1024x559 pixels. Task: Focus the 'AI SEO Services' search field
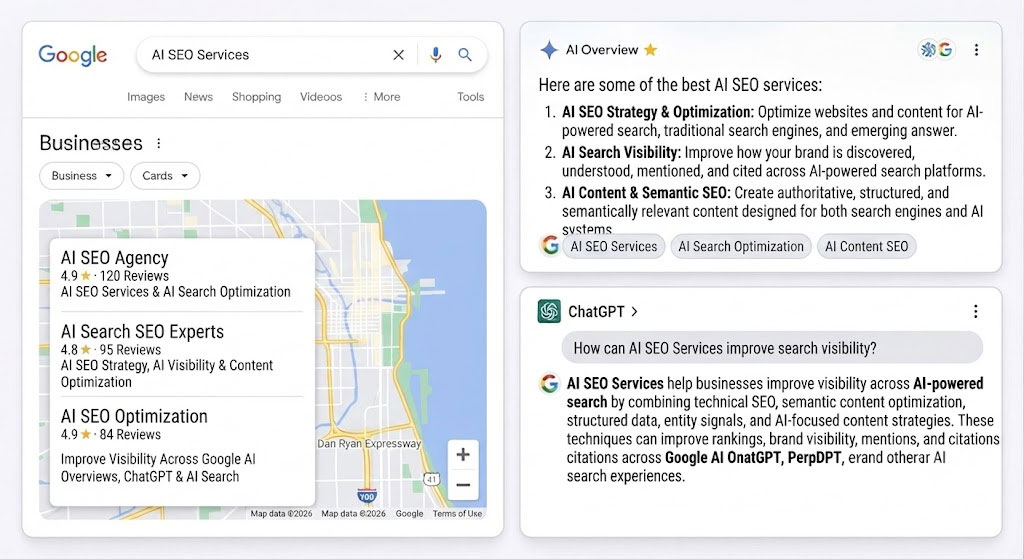point(312,55)
